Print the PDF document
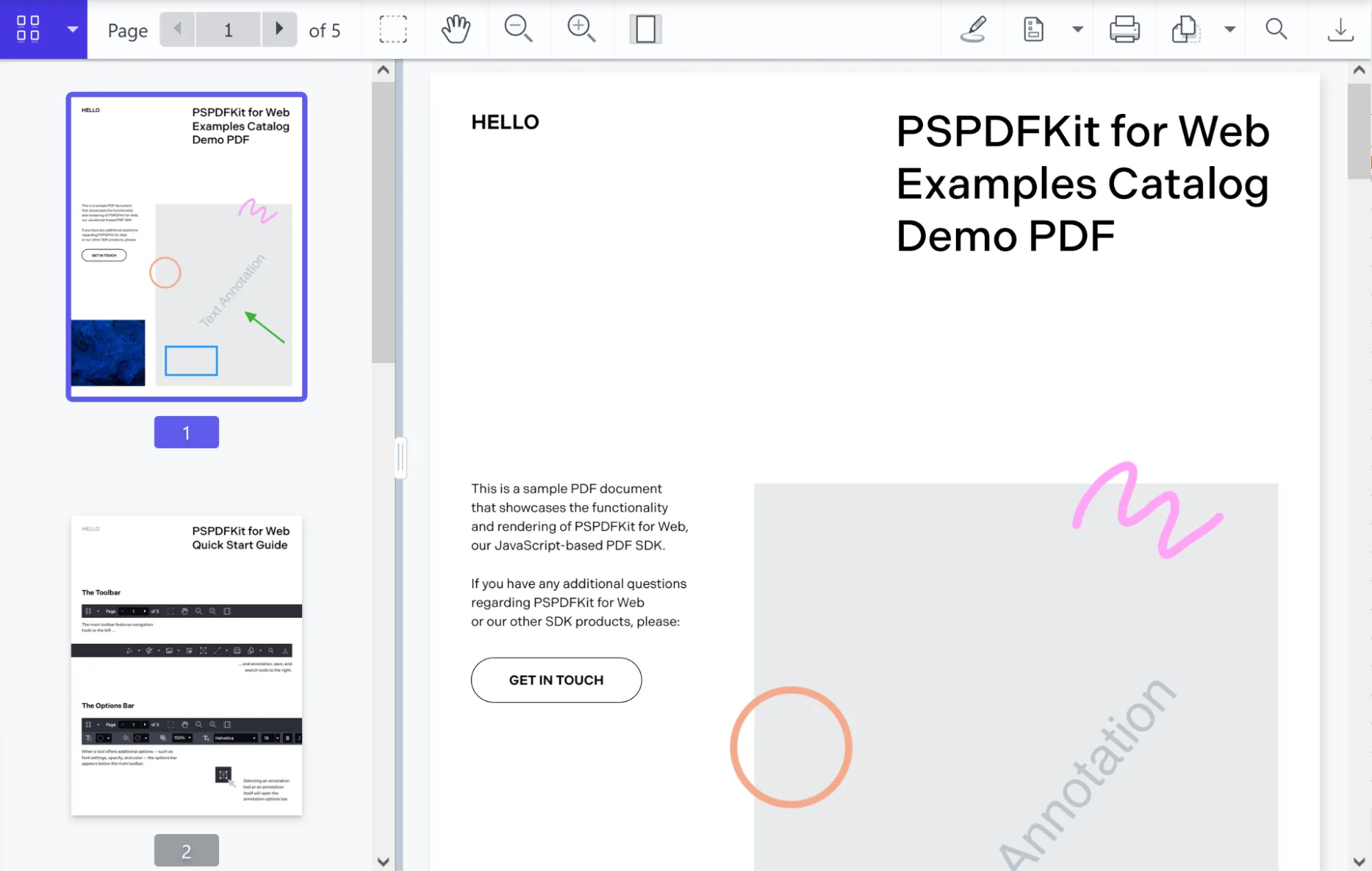1372x871 pixels. pyautogui.click(x=1124, y=29)
